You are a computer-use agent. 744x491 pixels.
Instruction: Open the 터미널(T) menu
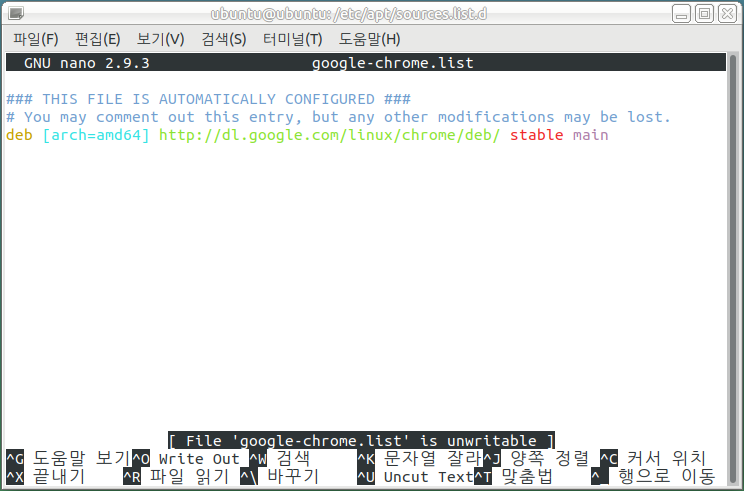click(x=292, y=39)
